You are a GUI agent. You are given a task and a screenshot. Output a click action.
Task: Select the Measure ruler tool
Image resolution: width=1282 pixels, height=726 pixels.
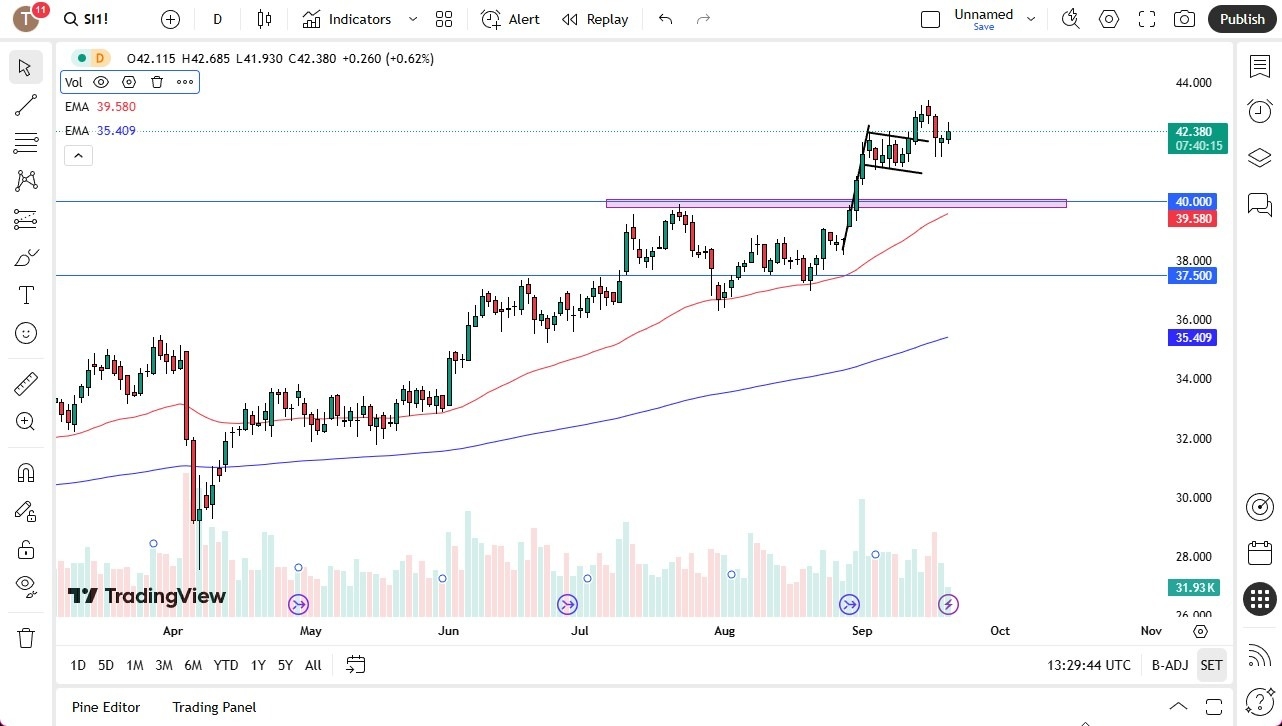point(25,383)
